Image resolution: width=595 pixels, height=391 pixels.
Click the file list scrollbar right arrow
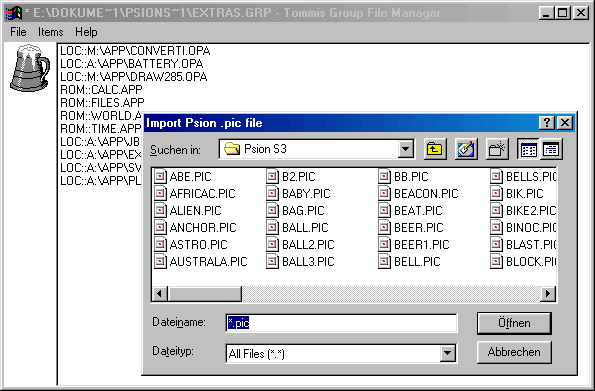coord(548,293)
